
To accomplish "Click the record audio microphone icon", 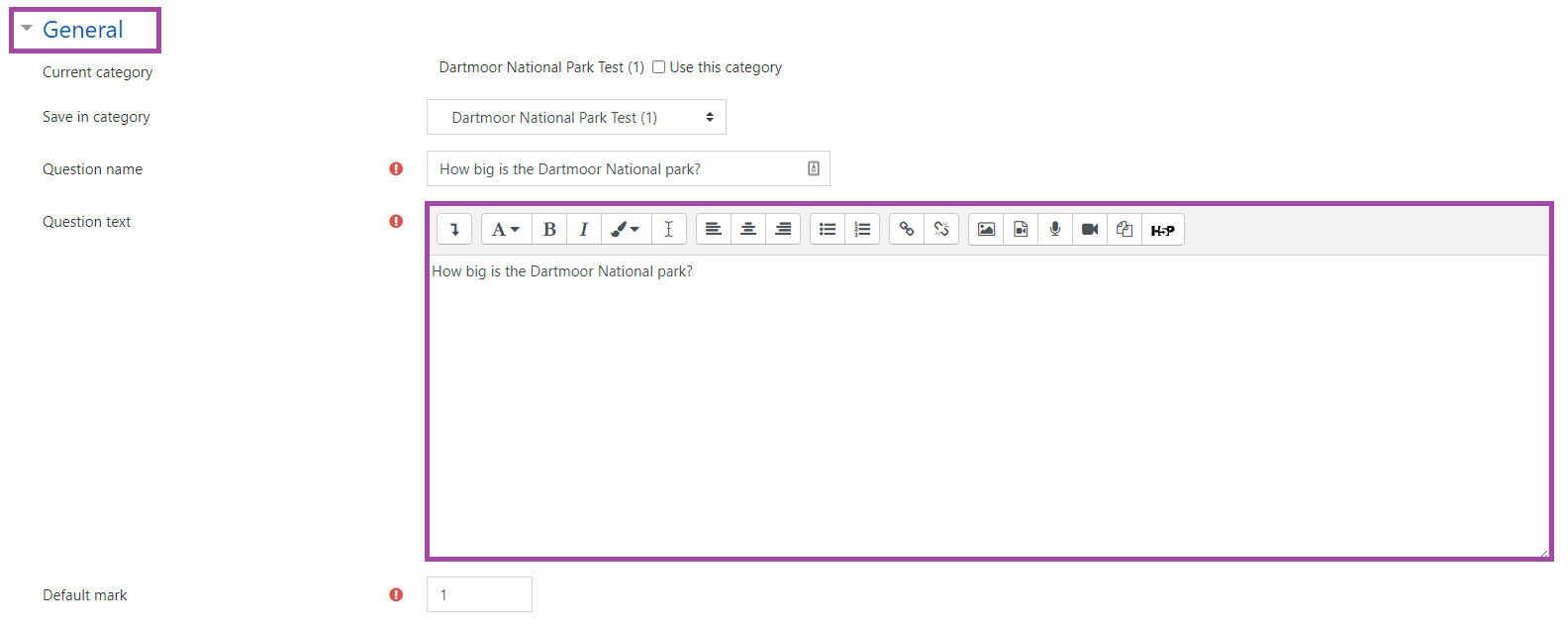I will (1055, 230).
